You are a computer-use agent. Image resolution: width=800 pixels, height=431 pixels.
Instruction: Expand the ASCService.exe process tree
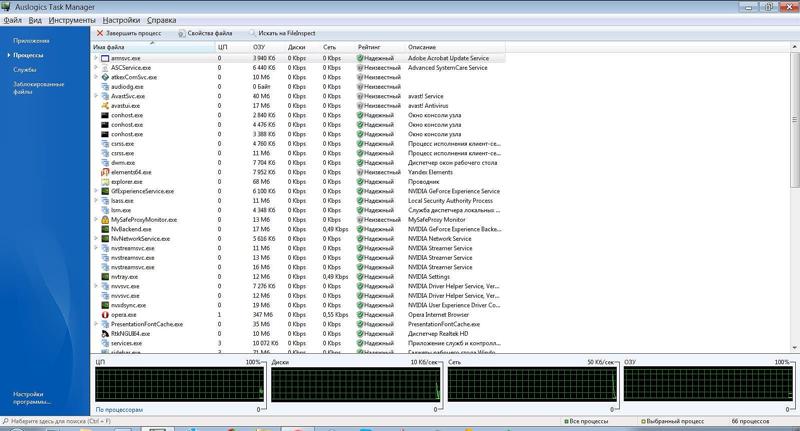pyautogui.click(x=95, y=68)
